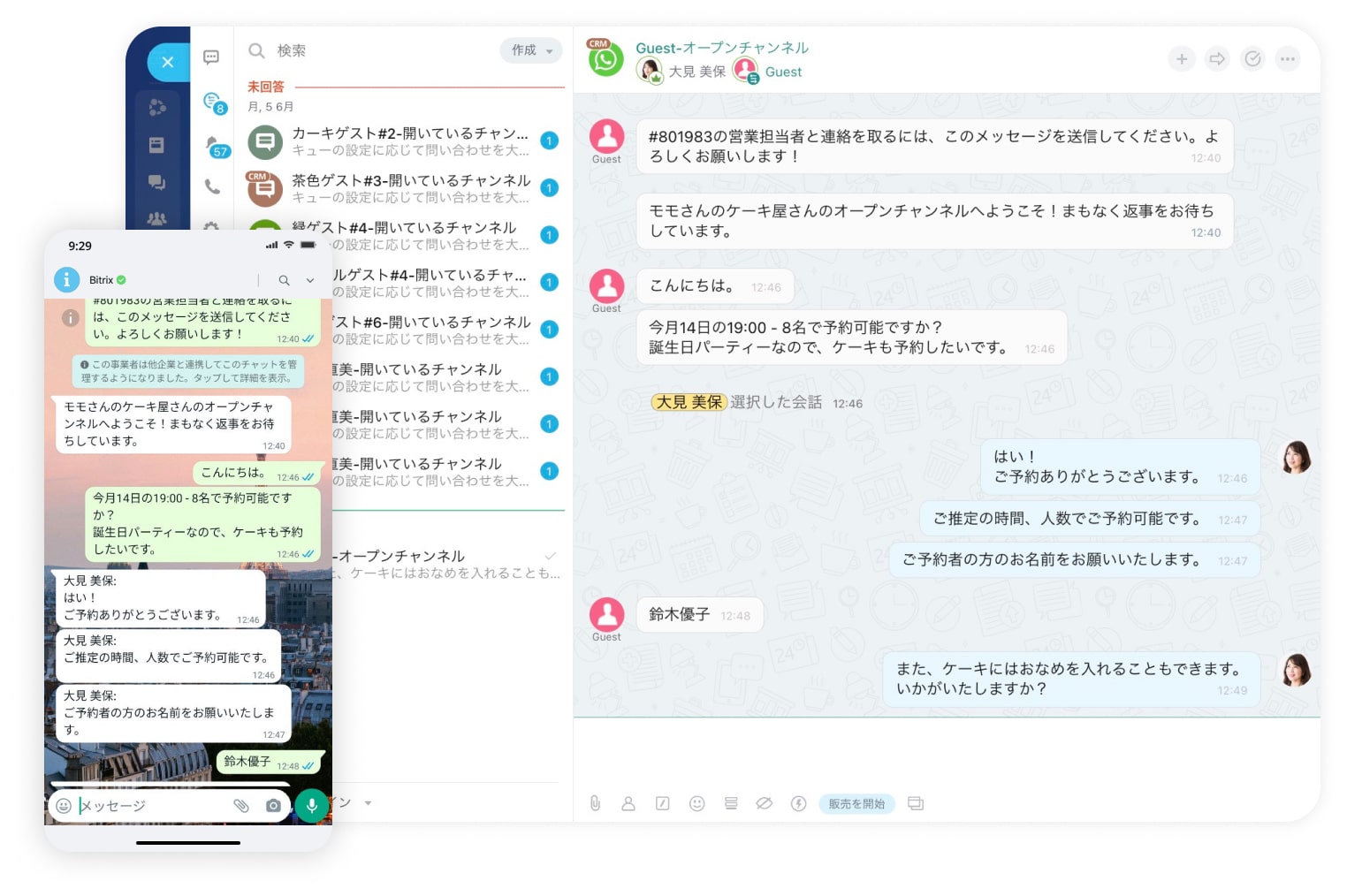Image resolution: width=1347 pixels, height=896 pixels.
Task: Click canned responses lines icon
Action: coord(731,803)
